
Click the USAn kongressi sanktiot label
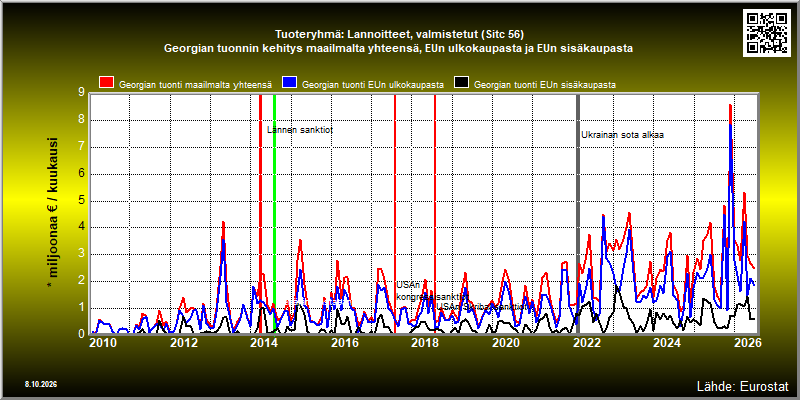pyautogui.click(x=429, y=290)
